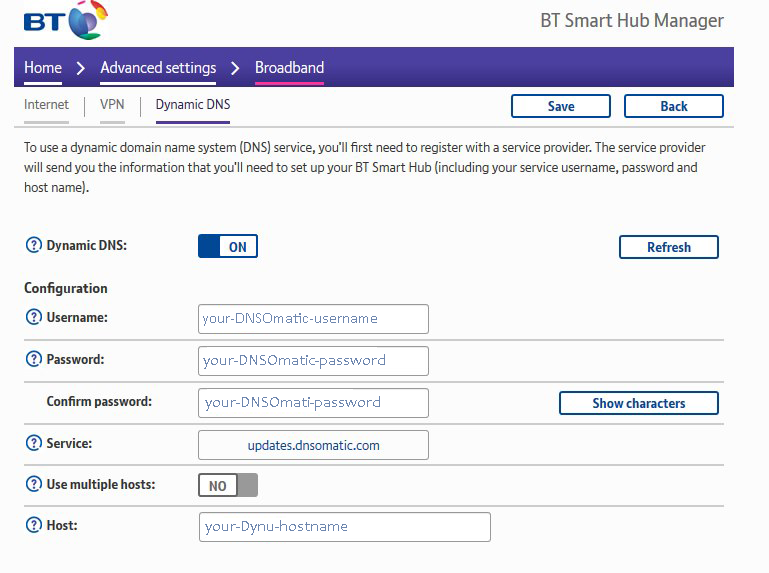Focus the Confirm password field
This screenshot has width=769, height=573.
click(313, 403)
